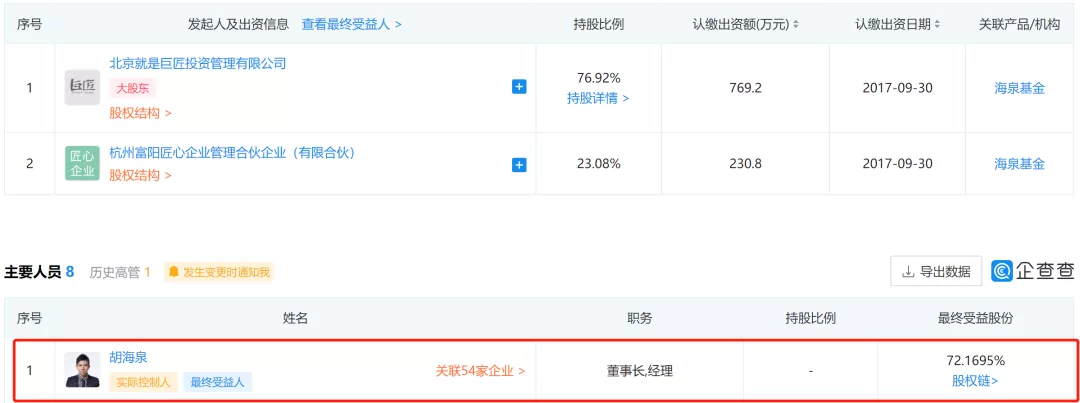Viewport: 1080px width, 403px height.
Task: Click the green 匠心企业 logo icon
Action: (82, 164)
